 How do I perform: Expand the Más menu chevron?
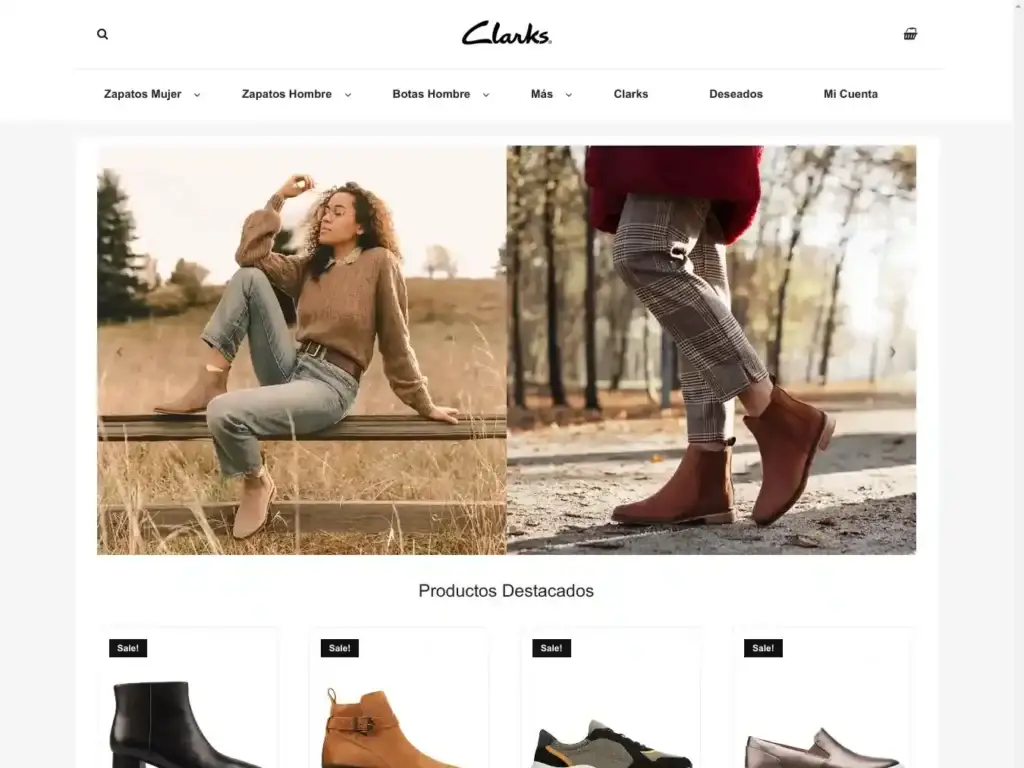pyautogui.click(x=569, y=95)
